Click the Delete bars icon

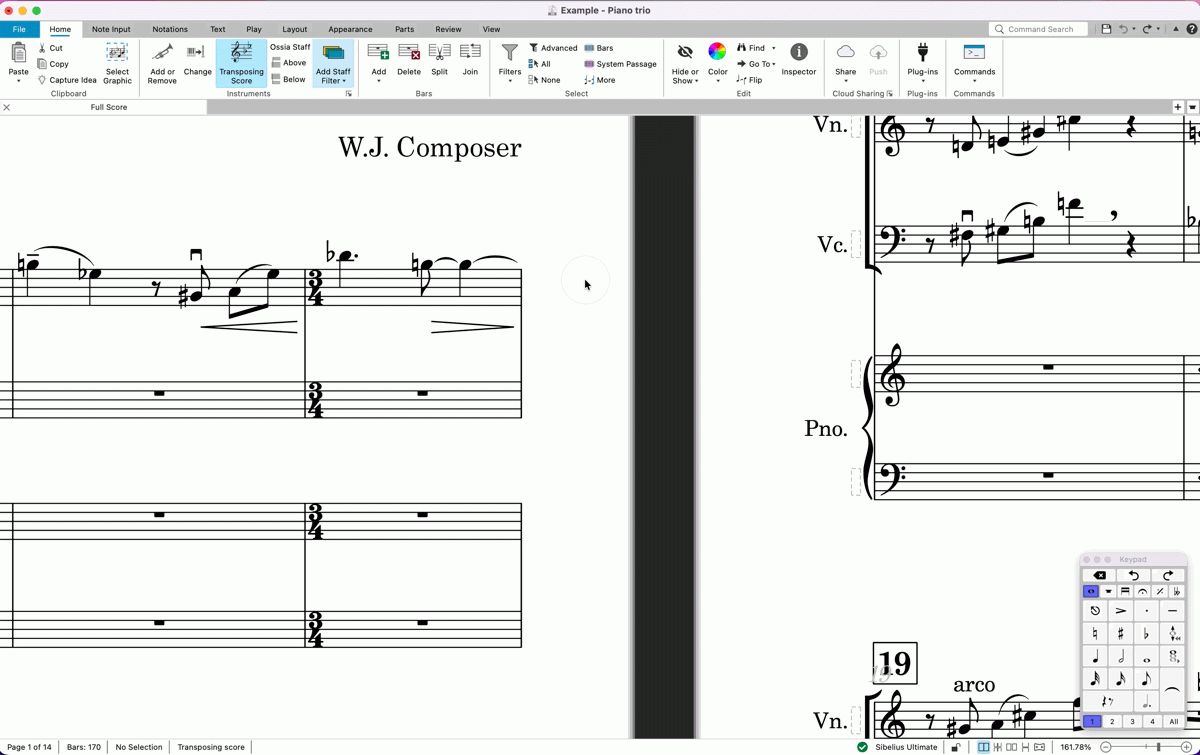409,52
